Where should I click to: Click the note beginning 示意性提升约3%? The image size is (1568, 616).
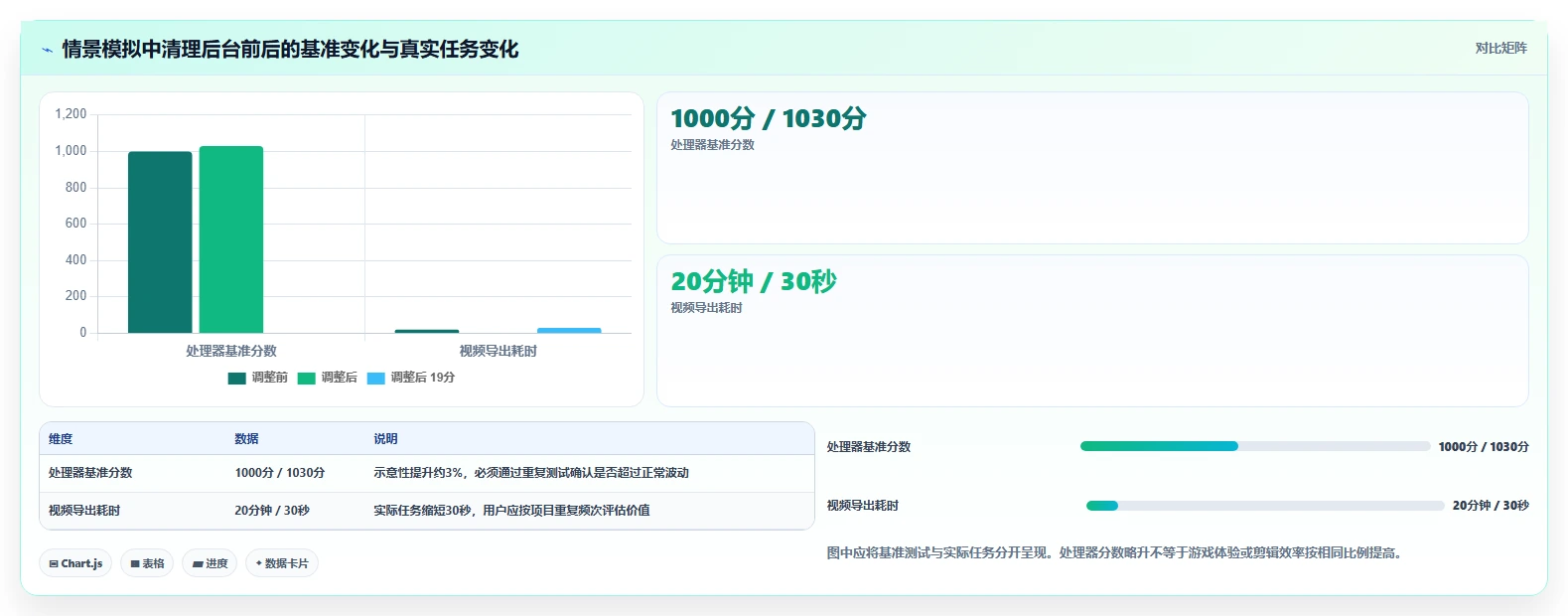(531, 473)
